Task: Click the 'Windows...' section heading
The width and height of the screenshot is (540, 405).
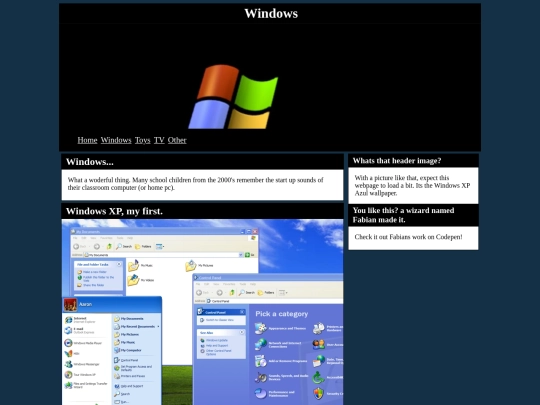Action: 90,162
